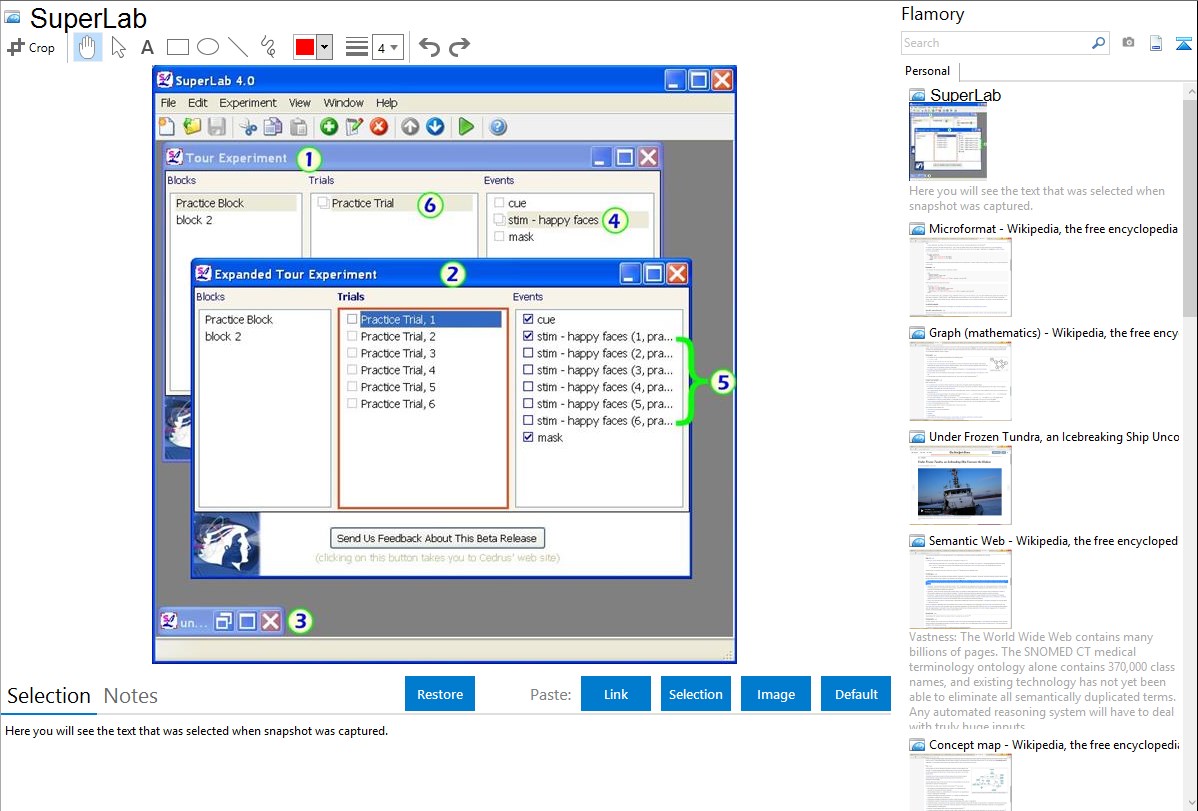Pick the red color swatch

[x=305, y=47]
